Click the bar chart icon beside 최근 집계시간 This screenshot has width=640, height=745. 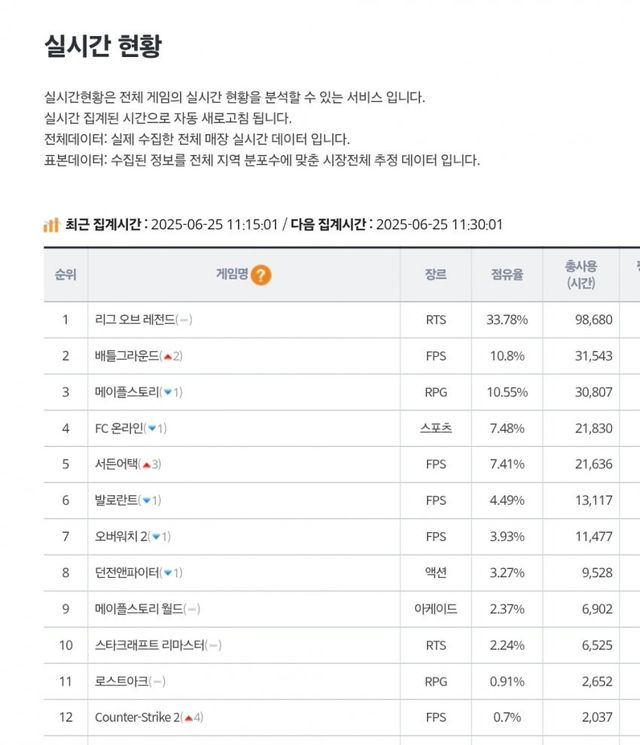pyautogui.click(x=51, y=224)
